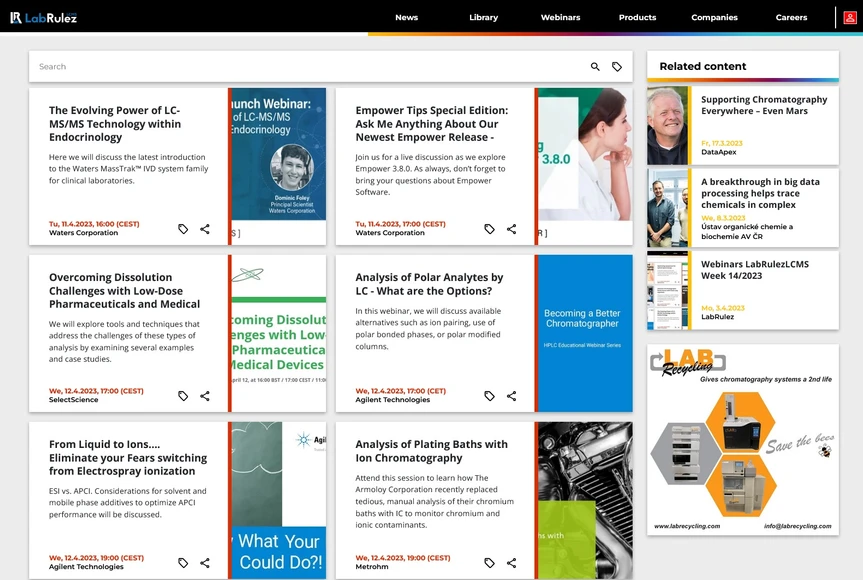863x580 pixels.
Task: Open the user account icon in header
Action: [849, 18]
